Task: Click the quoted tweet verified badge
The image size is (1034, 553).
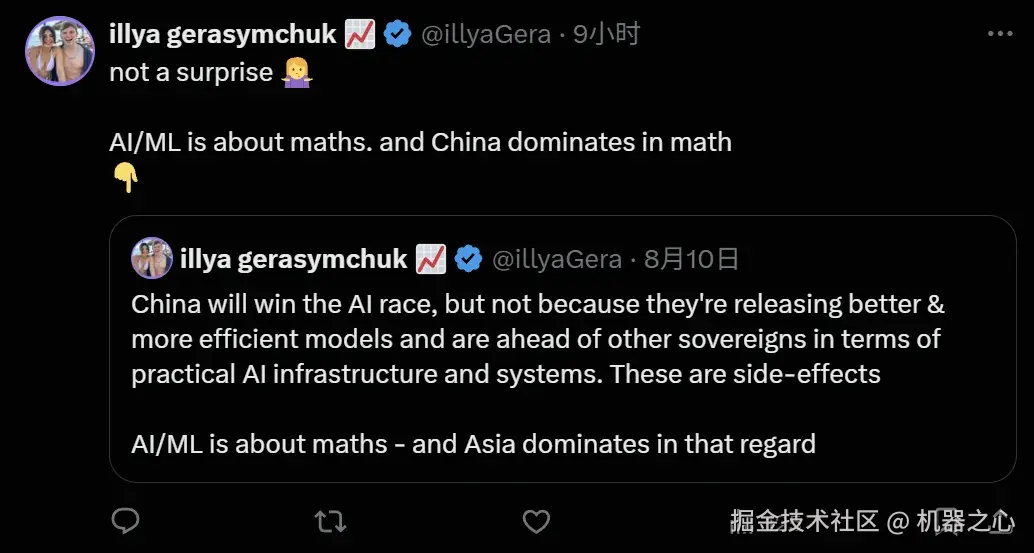Action: (468, 259)
